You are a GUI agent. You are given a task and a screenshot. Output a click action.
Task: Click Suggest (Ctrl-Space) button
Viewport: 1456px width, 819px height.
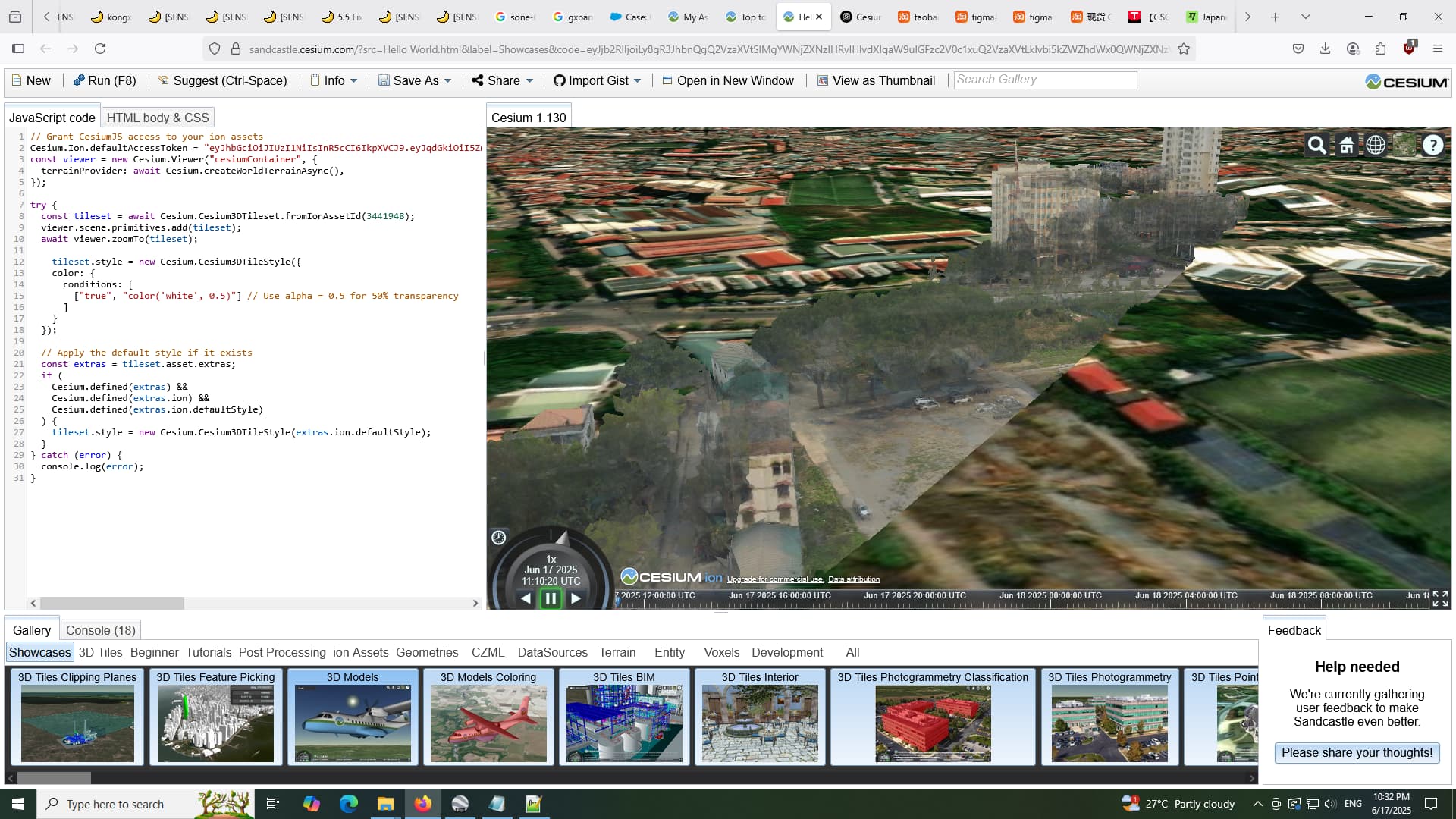[x=223, y=80]
